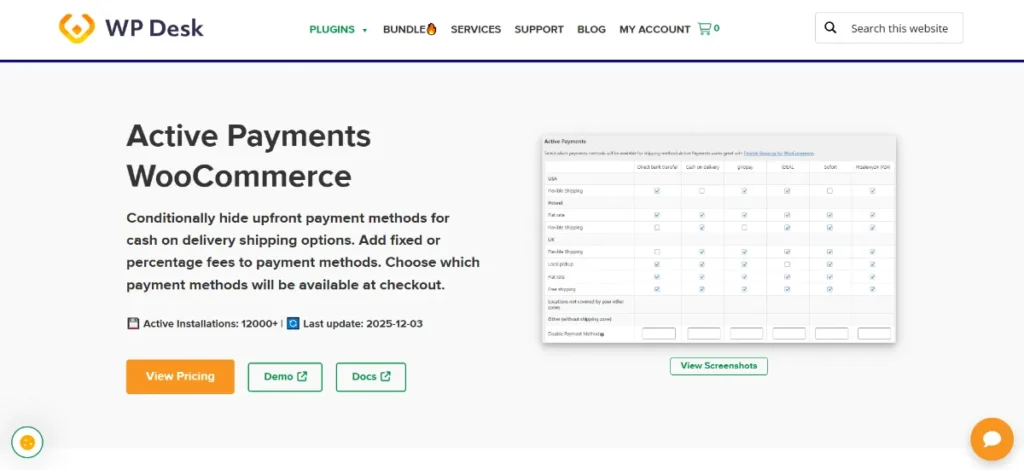Click the View Pricing button

(x=180, y=377)
